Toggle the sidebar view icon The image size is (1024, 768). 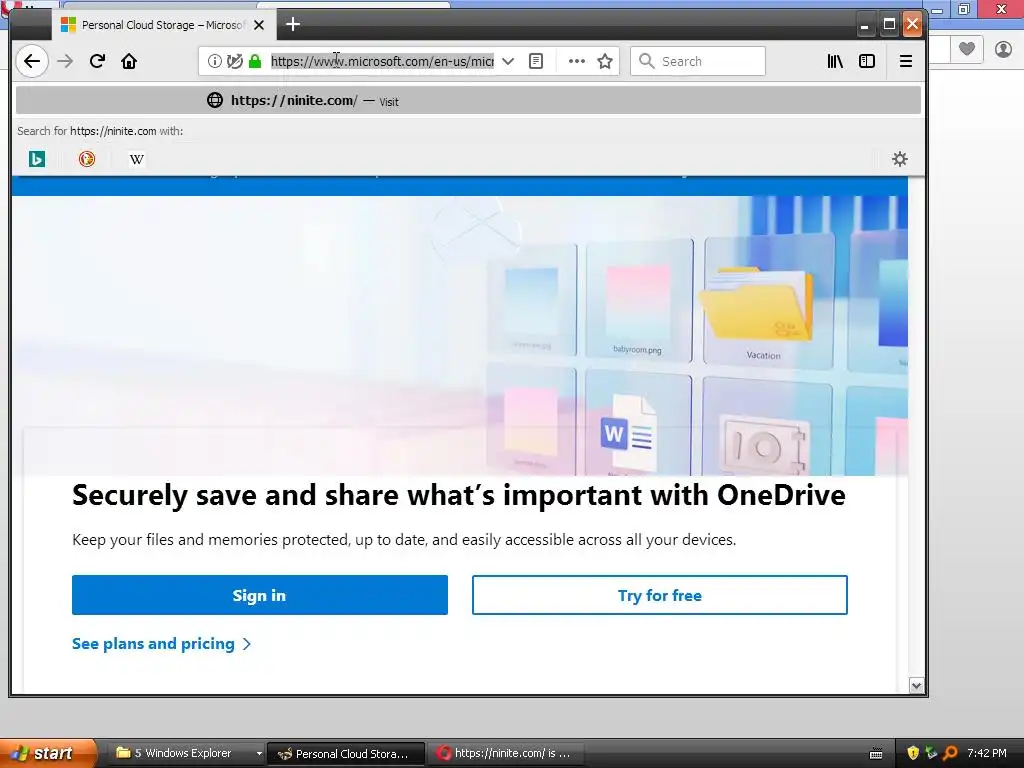(867, 61)
